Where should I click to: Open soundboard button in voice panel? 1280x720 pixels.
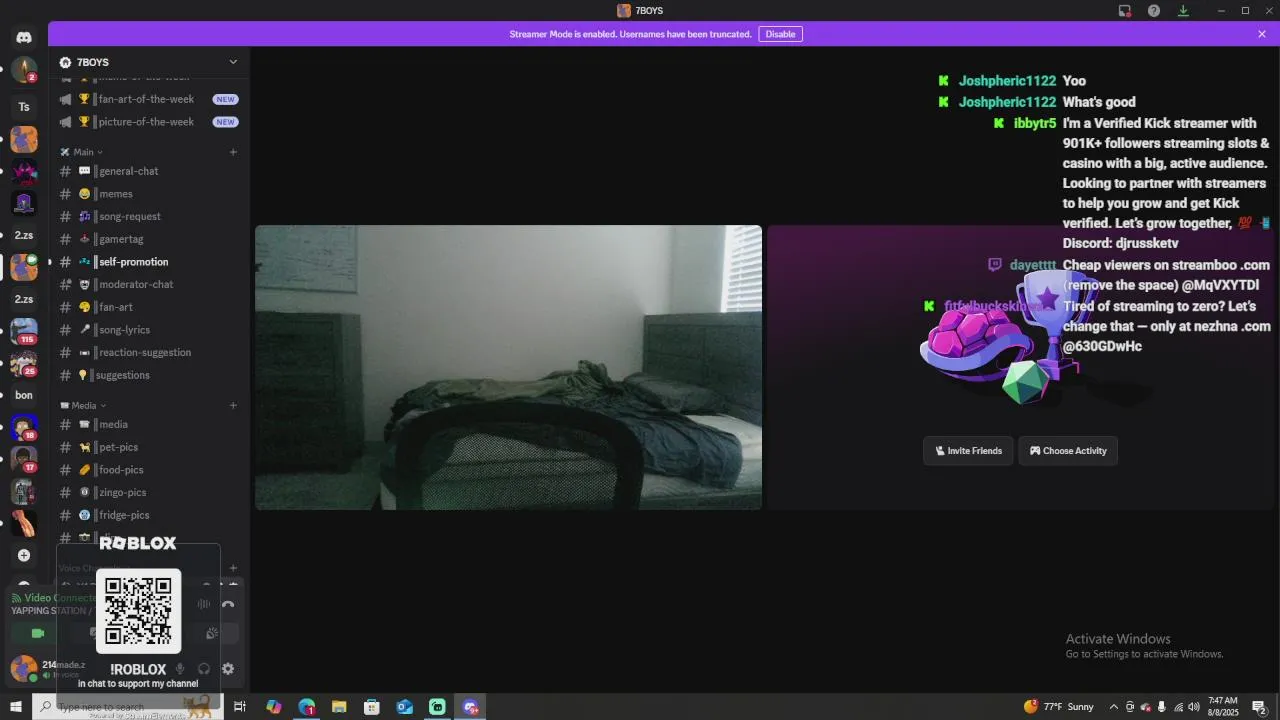(212, 633)
